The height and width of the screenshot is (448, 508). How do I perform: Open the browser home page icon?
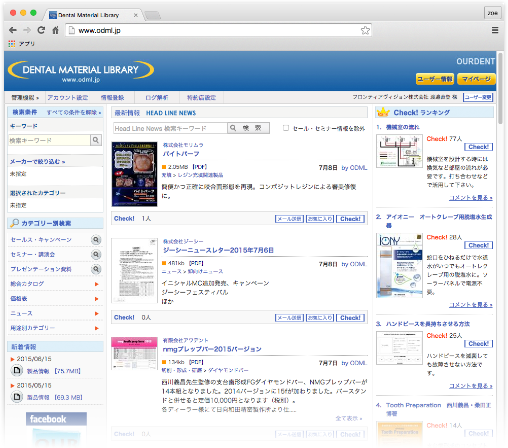point(55,30)
